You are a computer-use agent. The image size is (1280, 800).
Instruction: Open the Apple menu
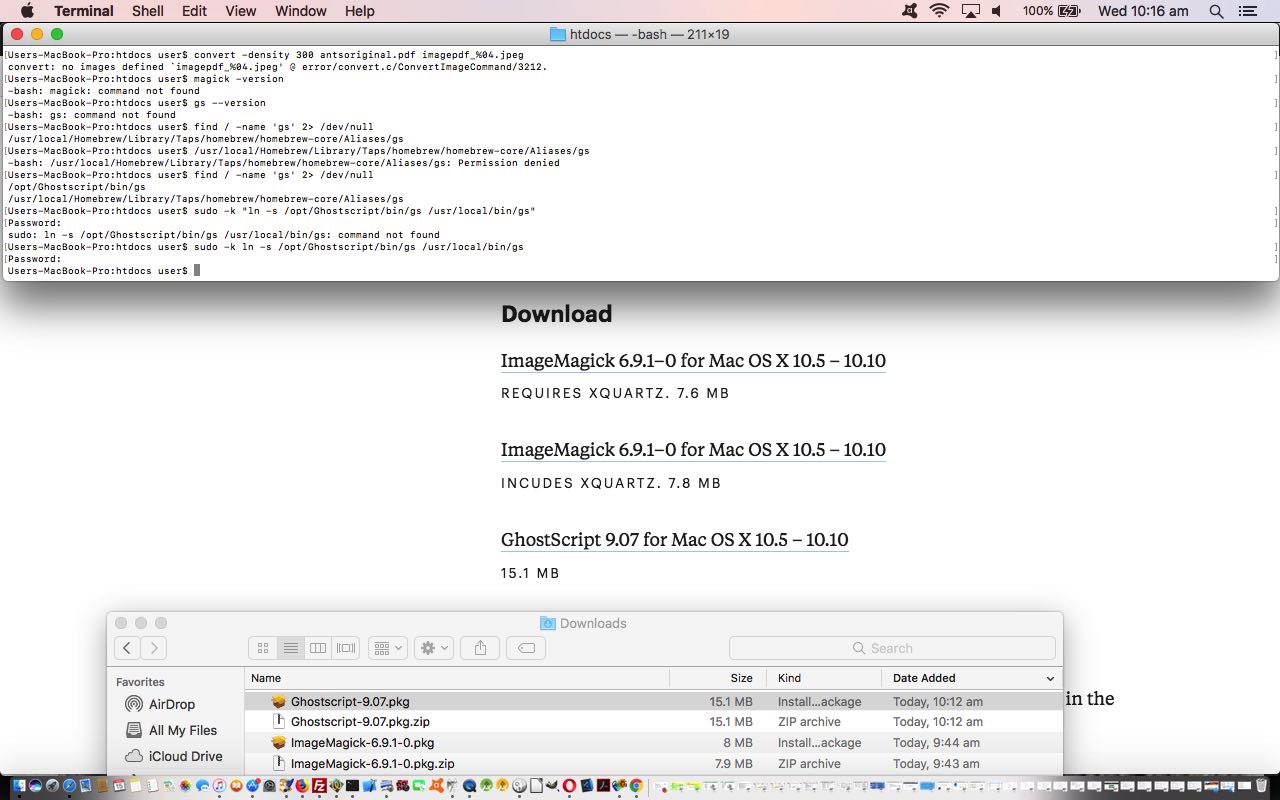point(27,11)
